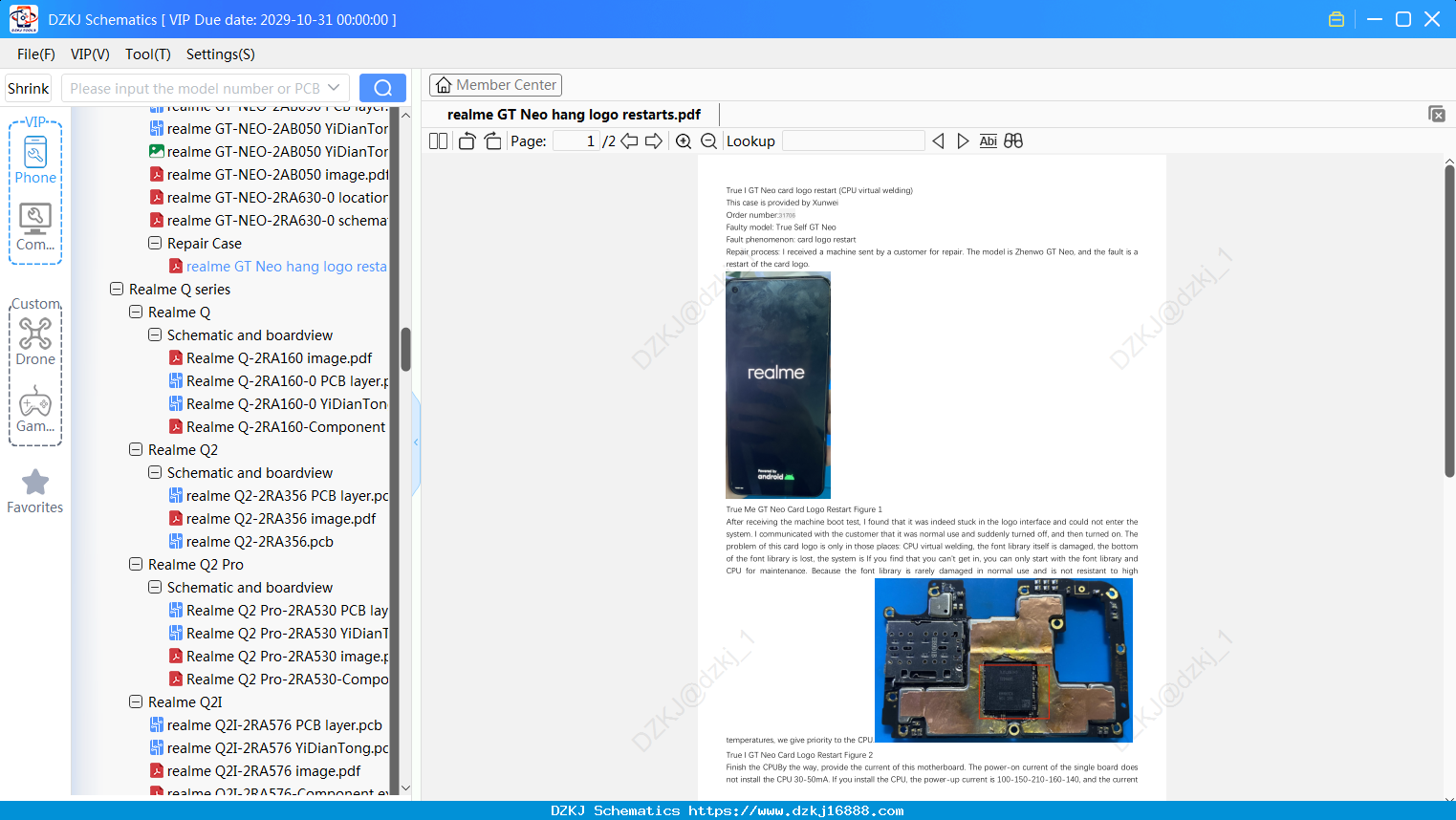This screenshot has width=1456, height=820.
Task: Open Drone category in sidebar
Action: point(35,341)
